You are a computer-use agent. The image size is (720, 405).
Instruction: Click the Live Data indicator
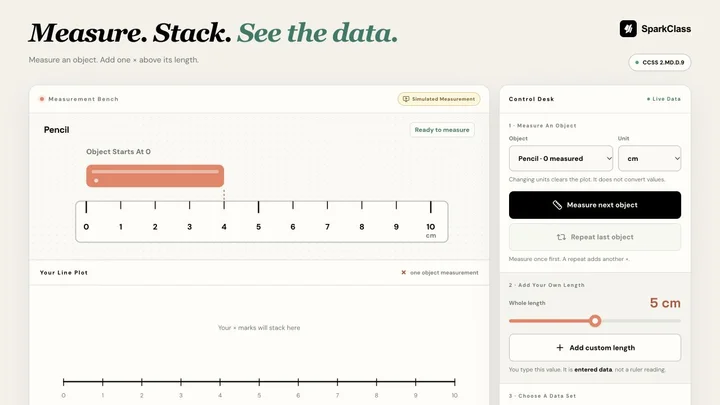(664, 99)
